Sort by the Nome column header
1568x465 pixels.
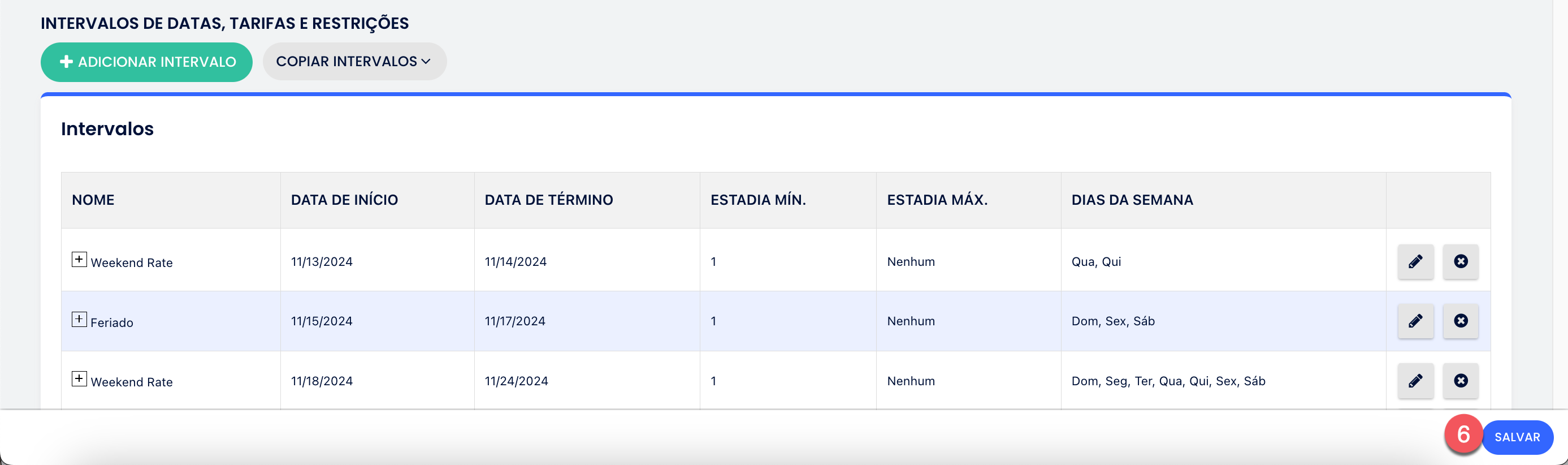[93, 200]
